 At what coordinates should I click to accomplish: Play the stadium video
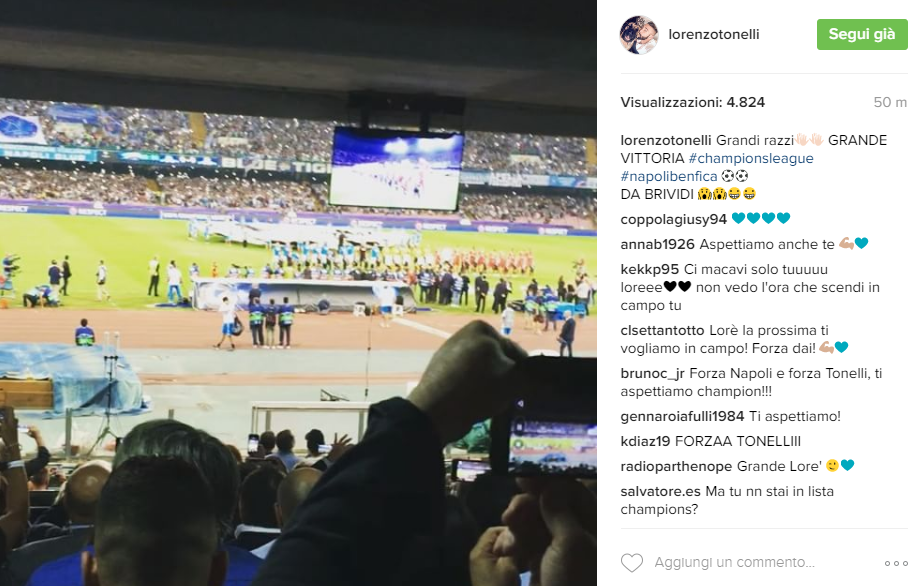point(298,293)
